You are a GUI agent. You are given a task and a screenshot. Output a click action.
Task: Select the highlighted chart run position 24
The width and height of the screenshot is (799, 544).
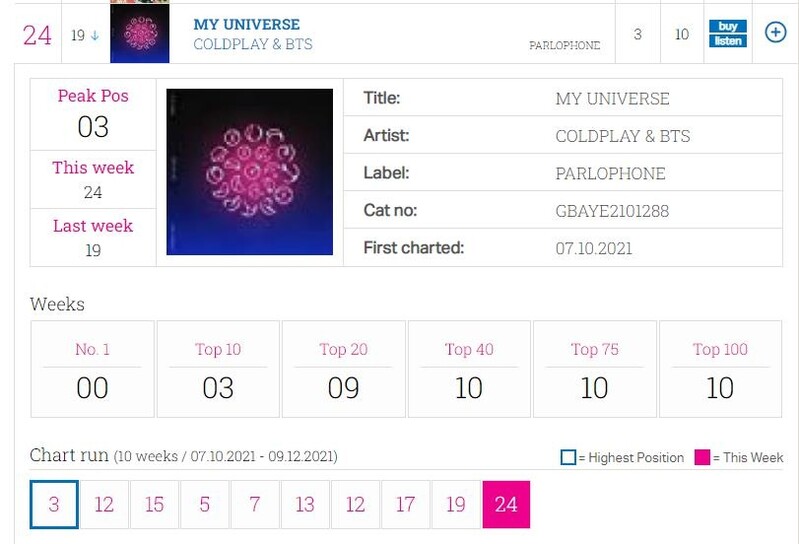(x=506, y=504)
